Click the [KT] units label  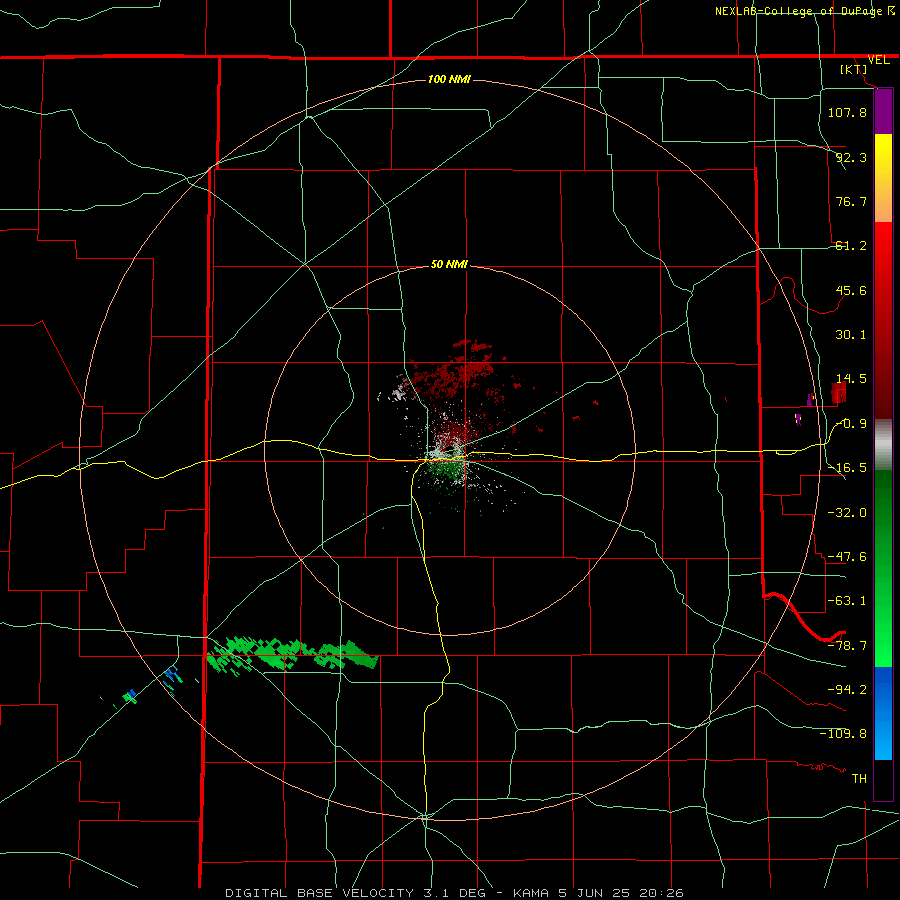pyautogui.click(x=854, y=69)
